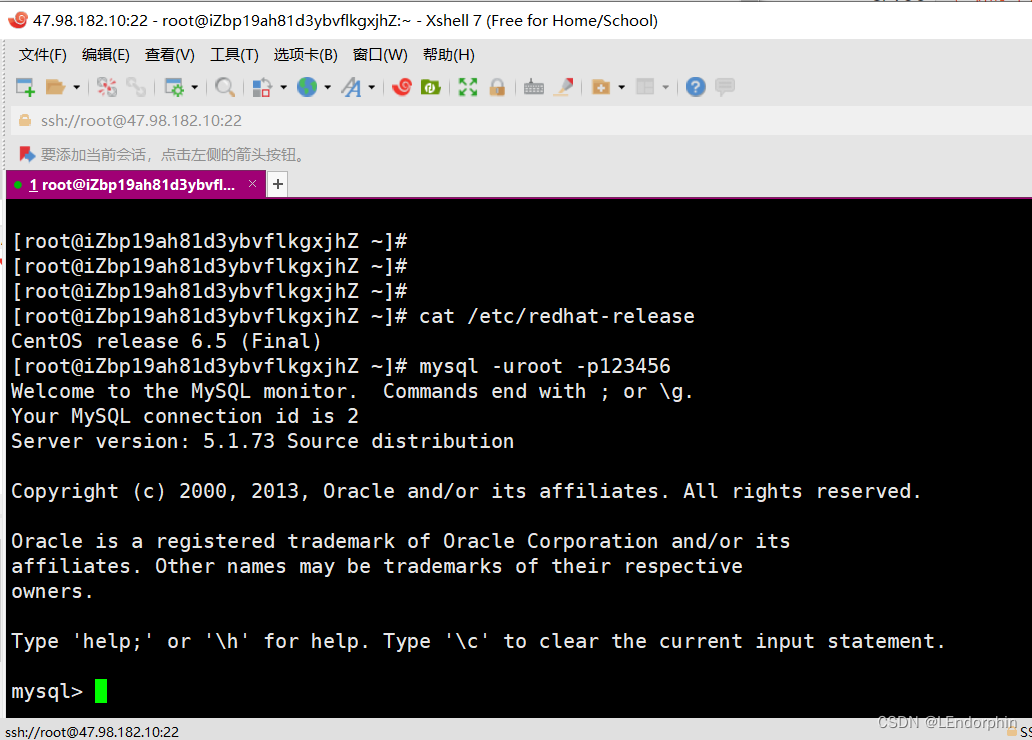The height and width of the screenshot is (740, 1032).
Task: Click the Font icon
Action: (351, 87)
